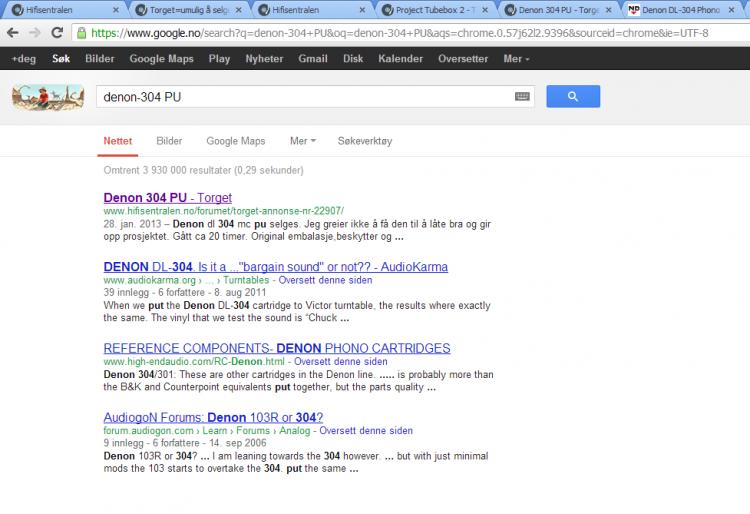This screenshot has width=750, height=514.
Task: Select Søk in the black Google bar
Action: tap(61, 59)
